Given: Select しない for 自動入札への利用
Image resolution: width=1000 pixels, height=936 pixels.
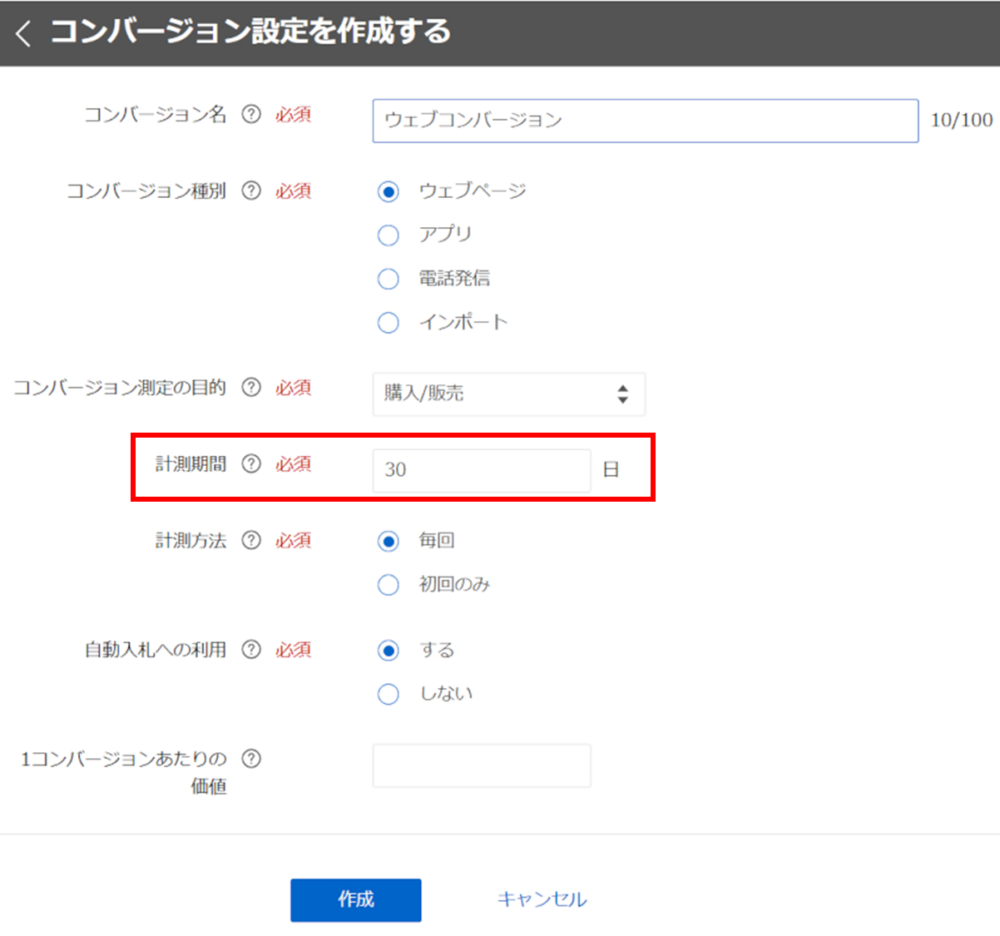Looking at the screenshot, I should (x=388, y=694).
